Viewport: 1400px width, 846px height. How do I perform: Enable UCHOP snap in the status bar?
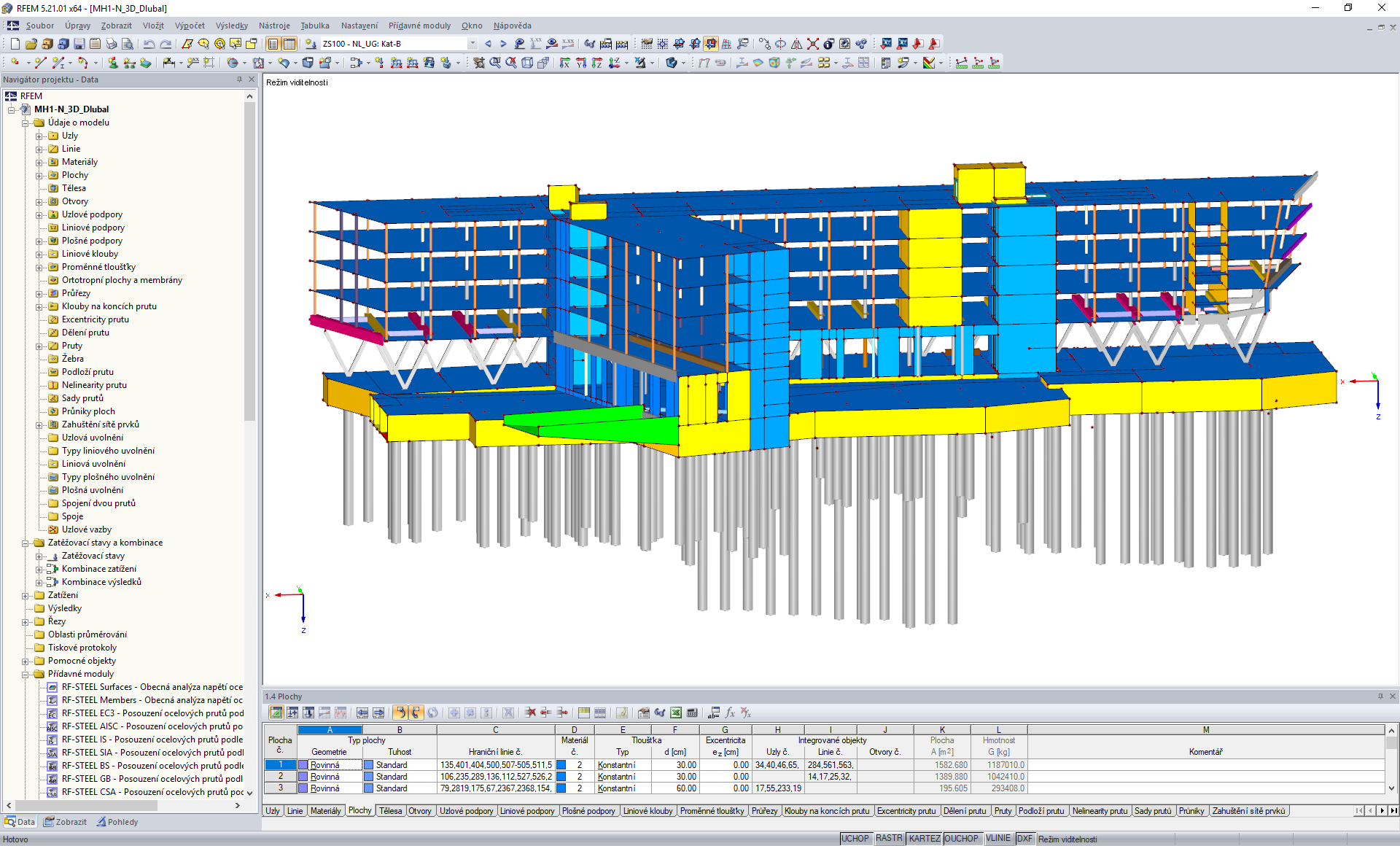pyautogui.click(x=855, y=838)
